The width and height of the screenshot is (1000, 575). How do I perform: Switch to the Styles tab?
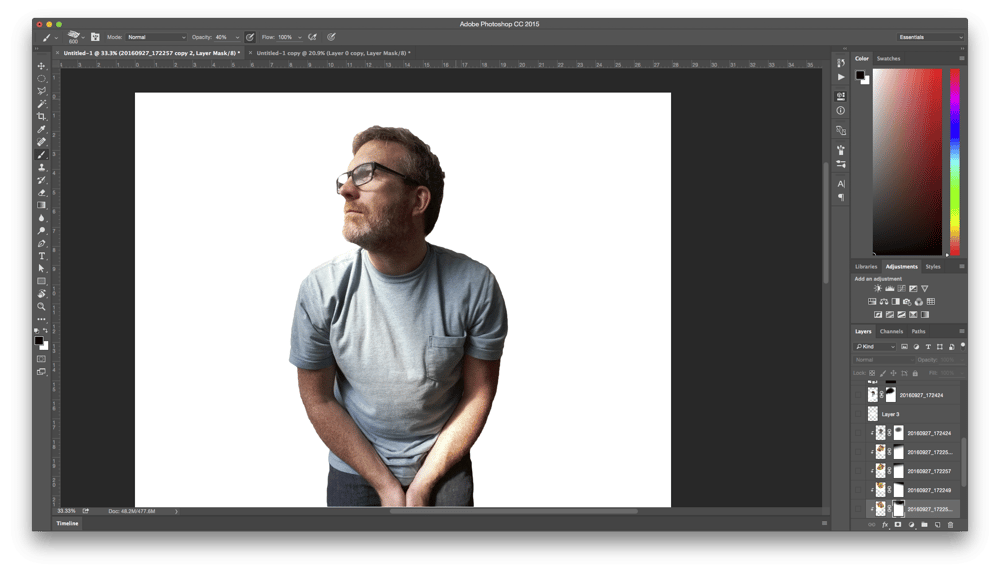(933, 266)
